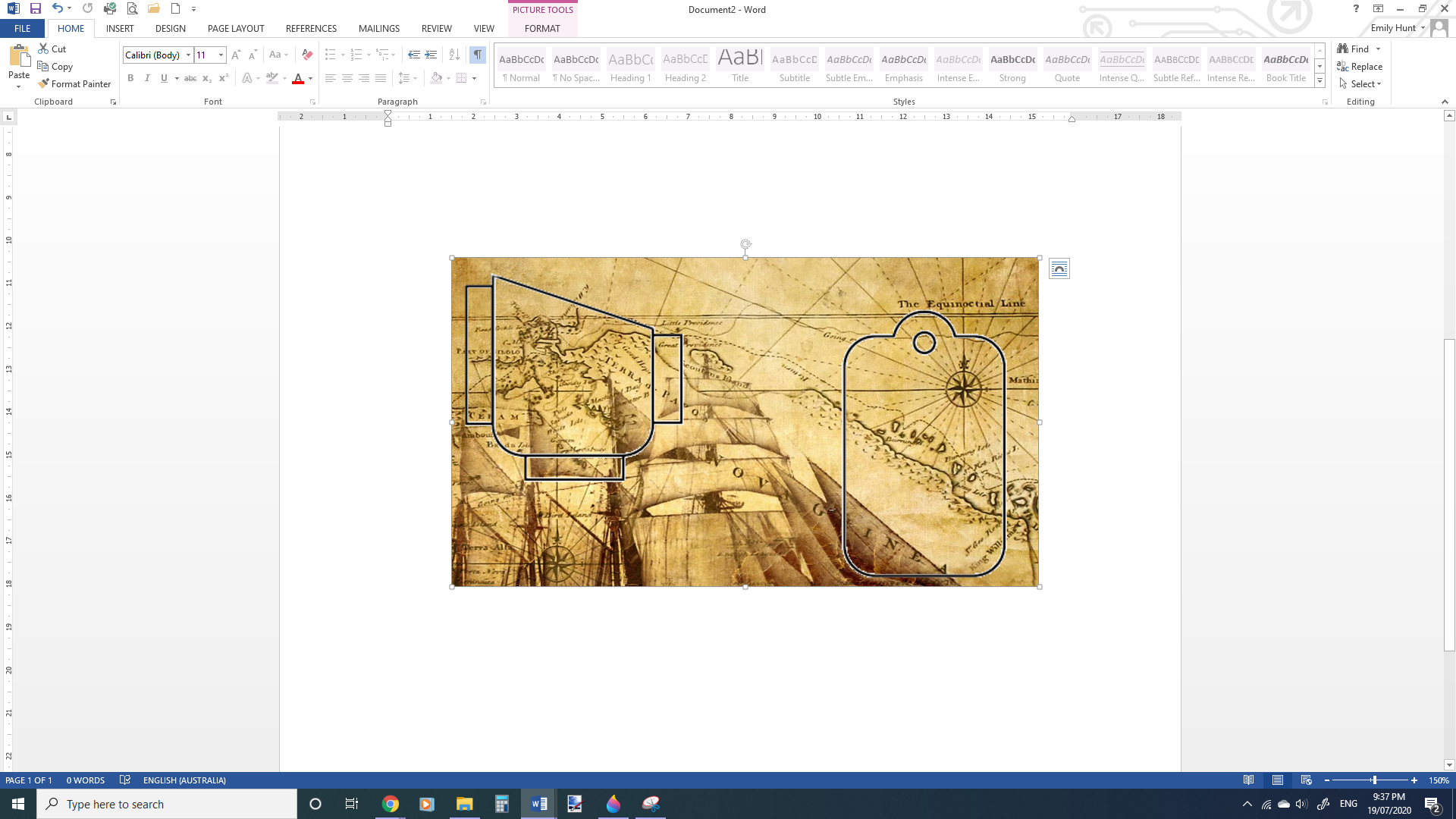The width and height of the screenshot is (1456, 819).
Task: Click the Sort A-Z icon
Action: click(454, 55)
